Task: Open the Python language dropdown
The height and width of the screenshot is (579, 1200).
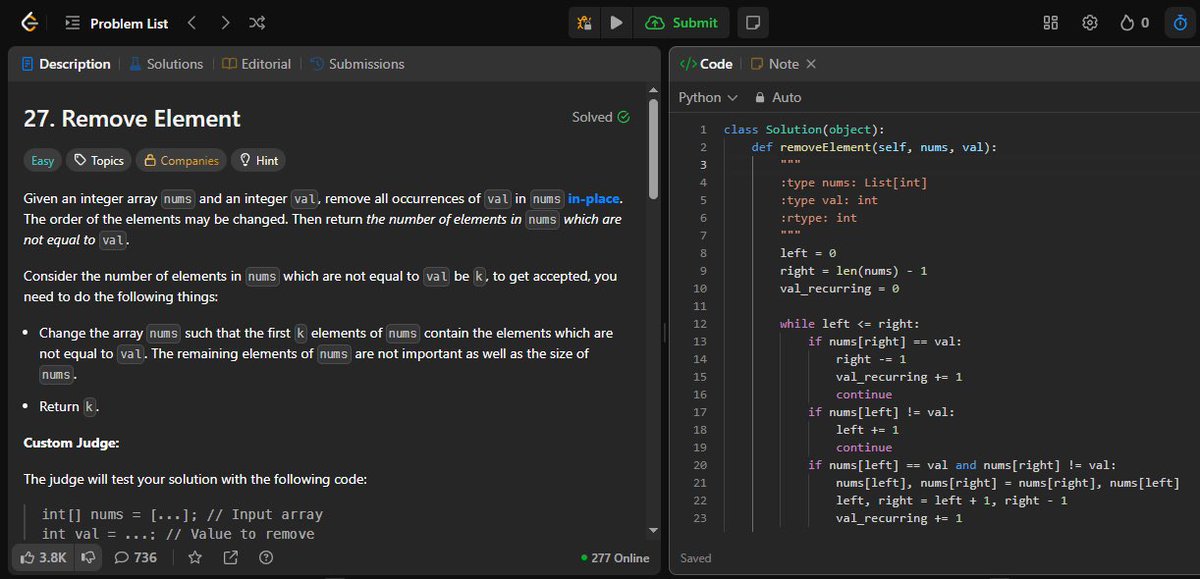Action: 708,97
